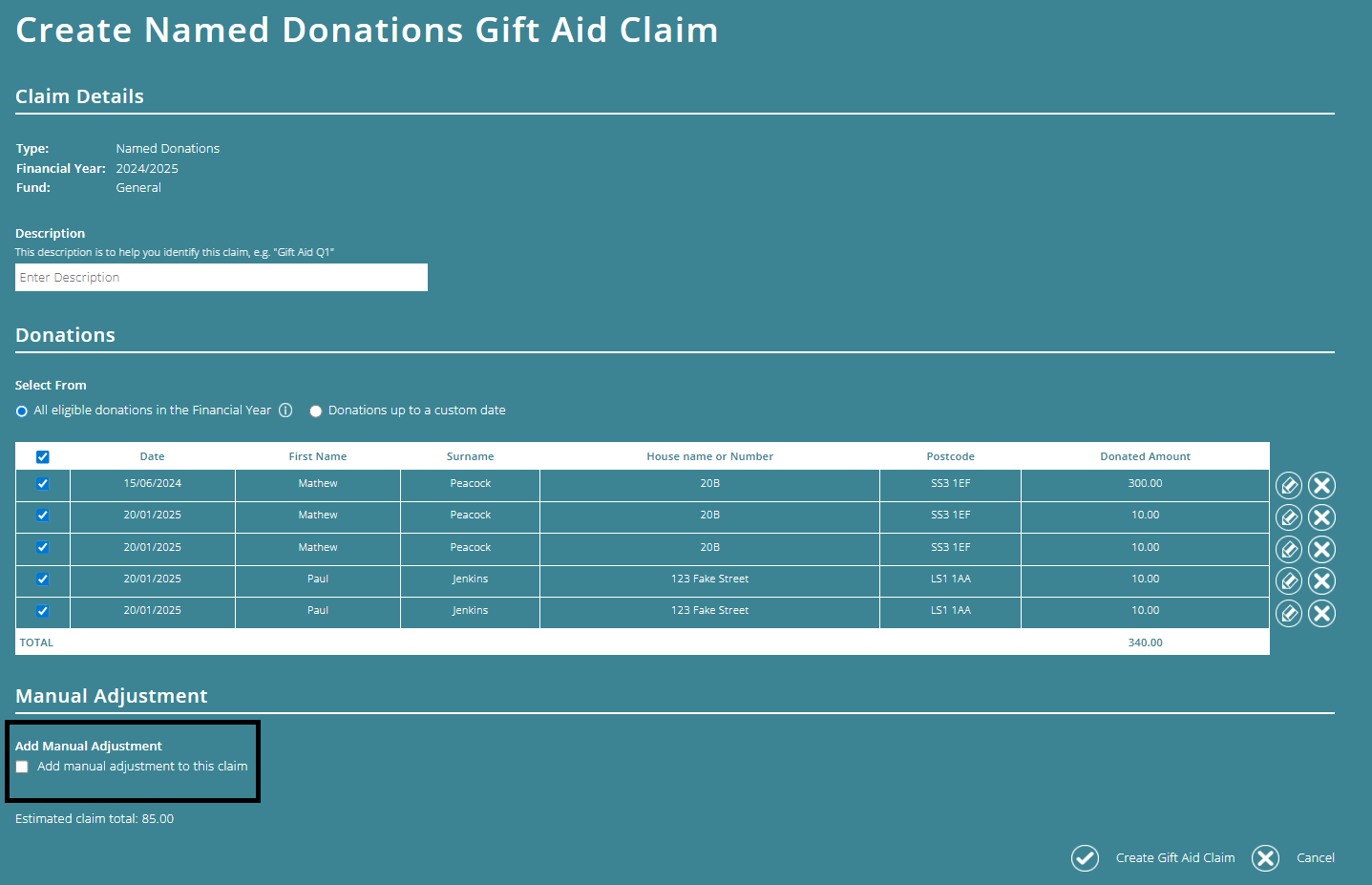Click the checkmark icon beside Create Gift Aid Claim
The image size is (1372, 885).
[x=1085, y=857]
